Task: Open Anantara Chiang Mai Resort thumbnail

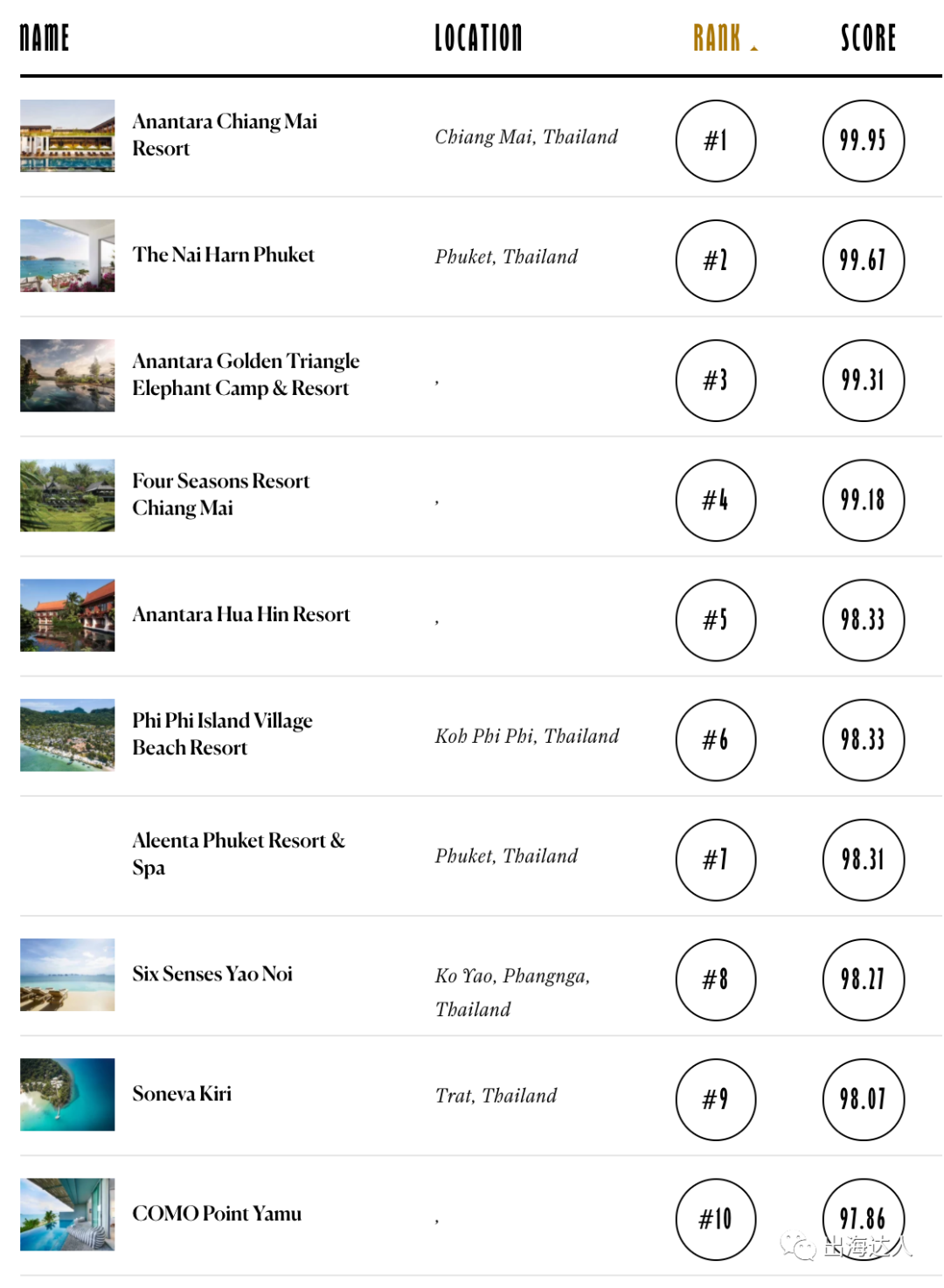Action: coord(67,135)
